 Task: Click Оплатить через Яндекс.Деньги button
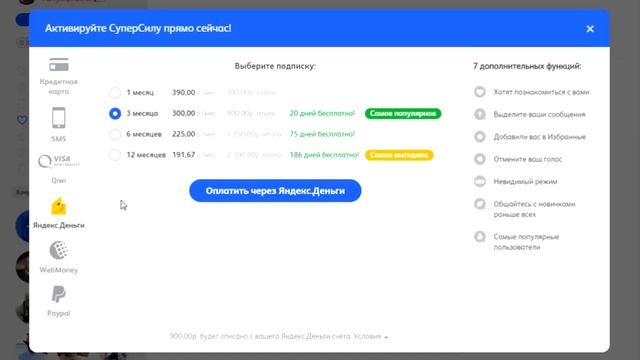tap(275, 191)
